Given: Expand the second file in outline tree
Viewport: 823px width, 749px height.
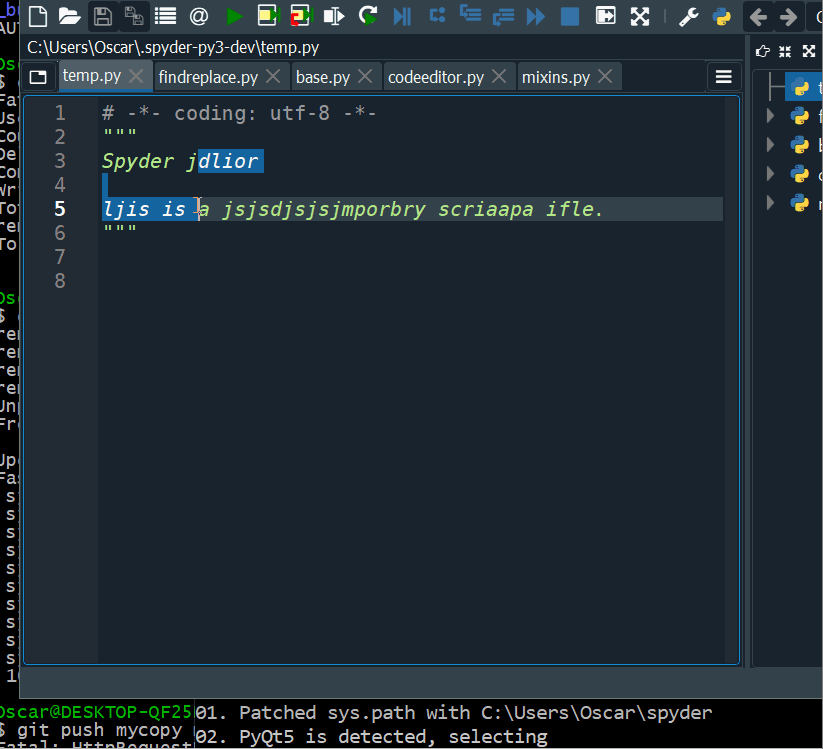Looking at the screenshot, I should pyautogui.click(x=770, y=116).
